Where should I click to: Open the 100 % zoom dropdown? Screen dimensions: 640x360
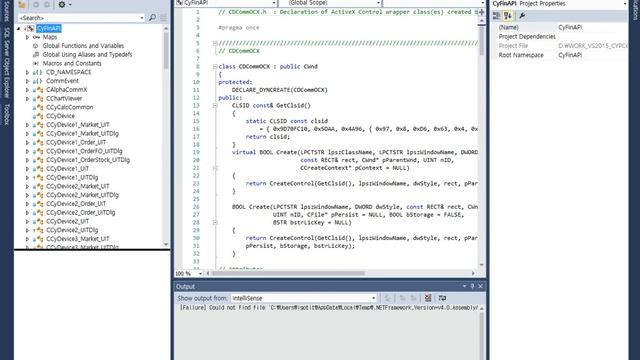(200, 273)
